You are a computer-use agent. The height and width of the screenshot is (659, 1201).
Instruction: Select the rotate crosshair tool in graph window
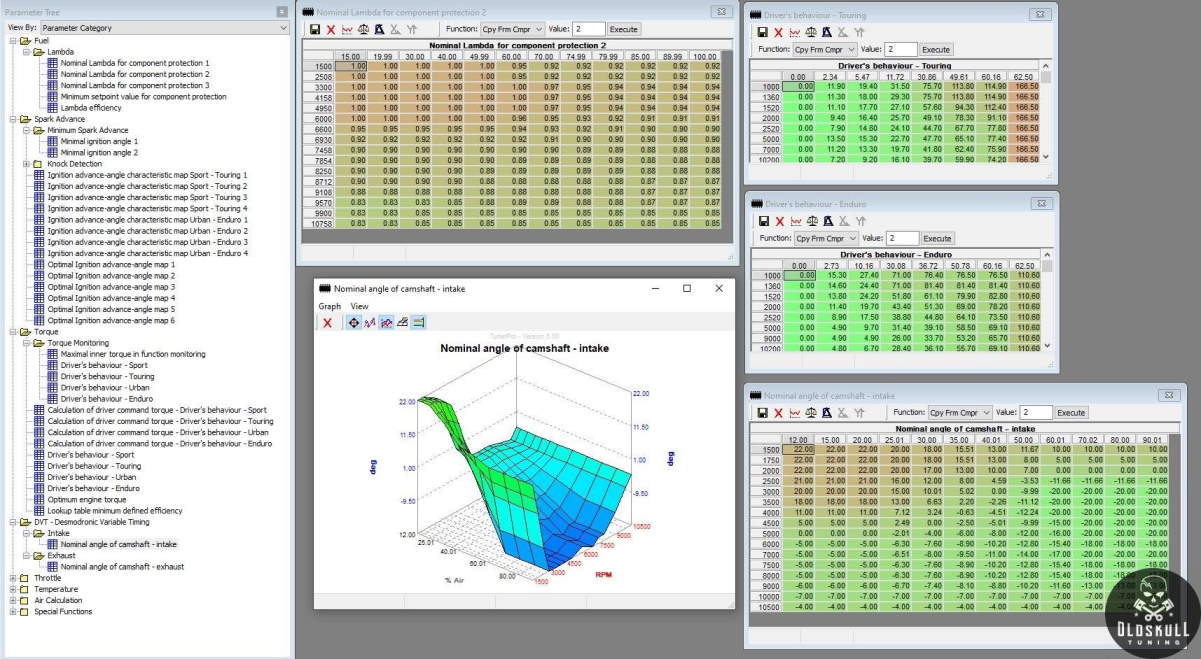pos(352,323)
